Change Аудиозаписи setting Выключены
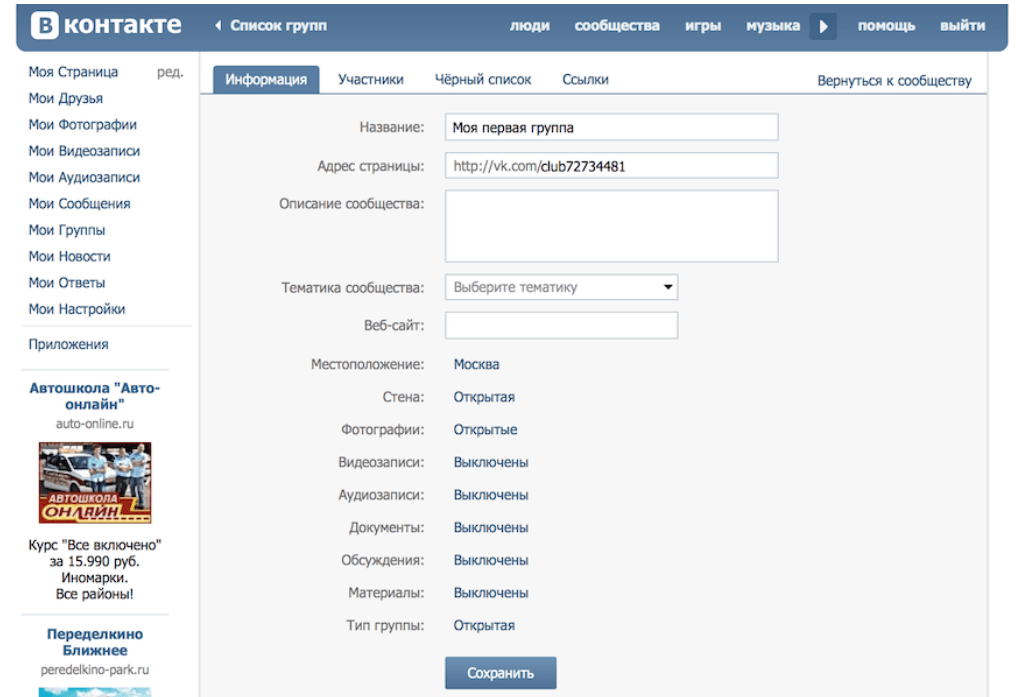 491,495
